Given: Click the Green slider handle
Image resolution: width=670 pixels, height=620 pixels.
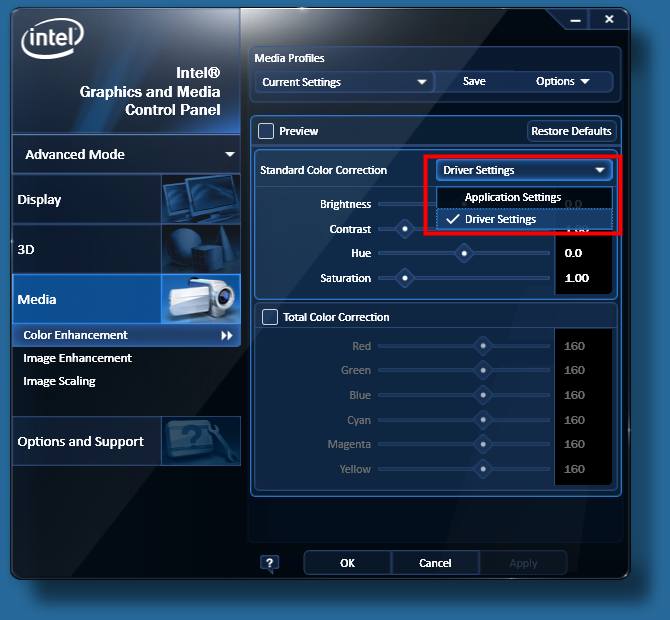Looking at the screenshot, I should click(x=483, y=370).
